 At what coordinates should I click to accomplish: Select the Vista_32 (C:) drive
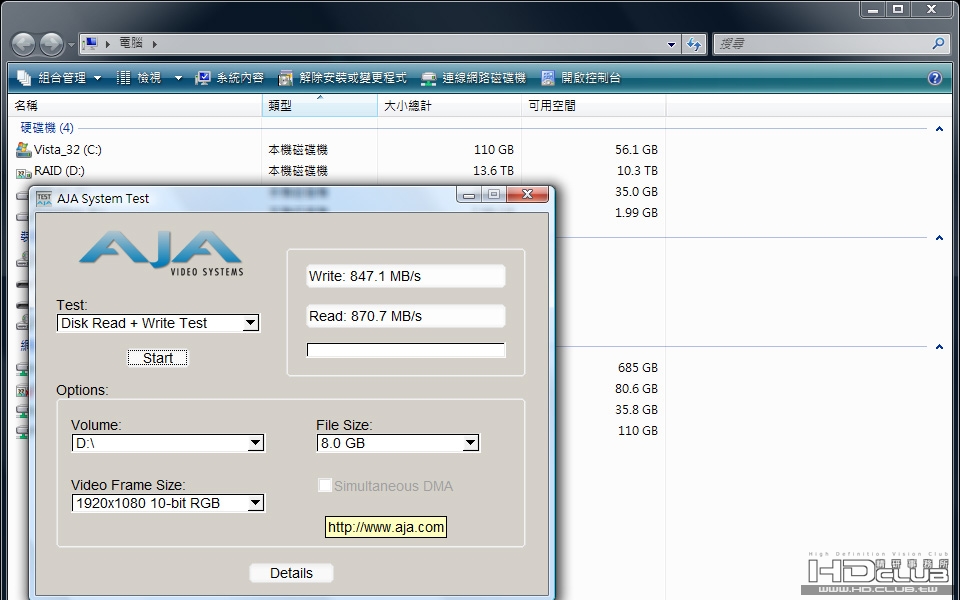pos(67,149)
